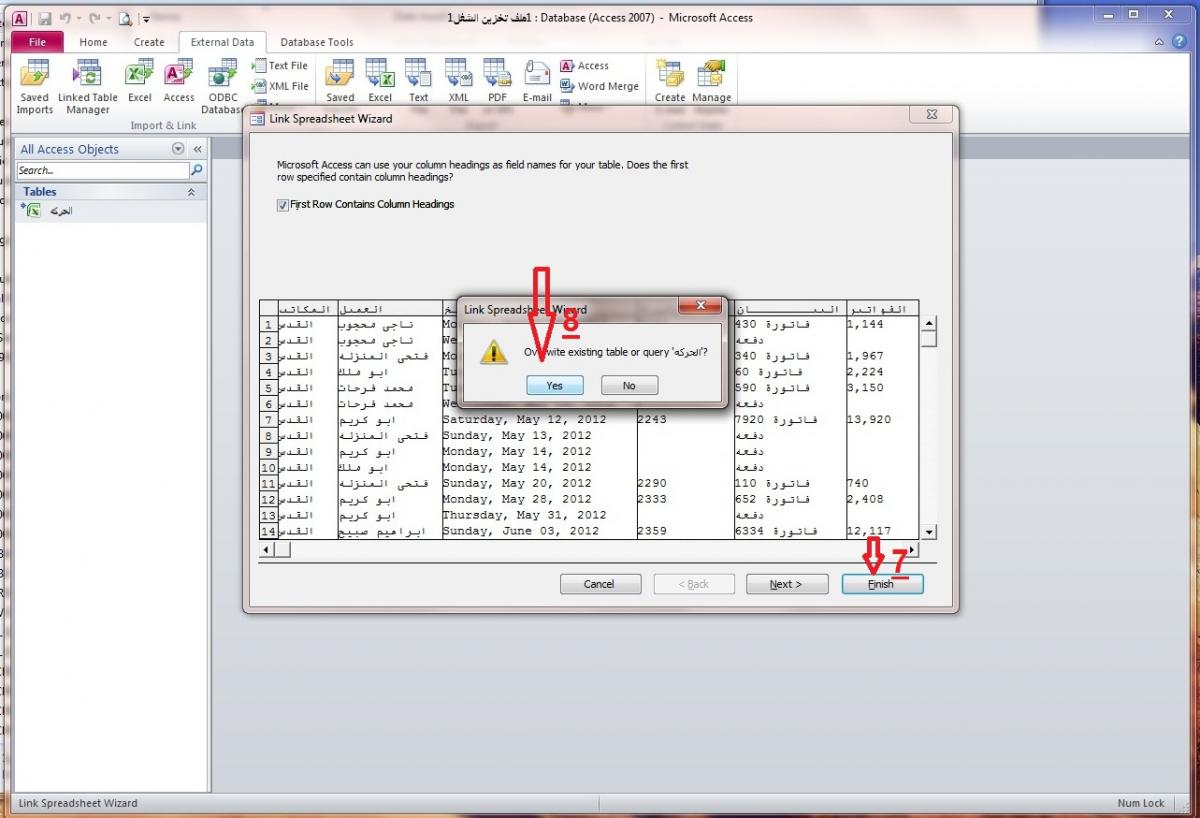
Task: Click Finish in the wizard
Action: (882, 584)
